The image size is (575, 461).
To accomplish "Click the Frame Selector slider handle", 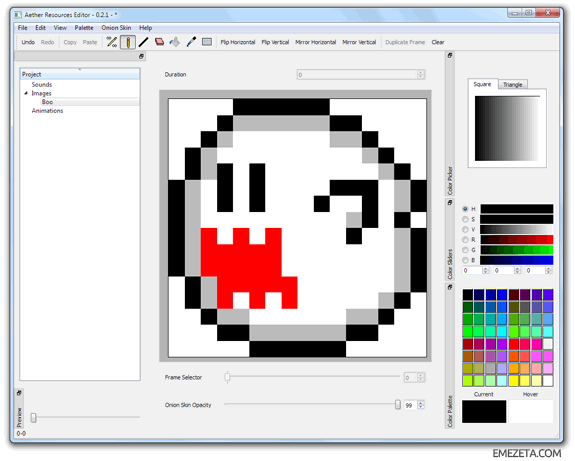I will 227,377.
